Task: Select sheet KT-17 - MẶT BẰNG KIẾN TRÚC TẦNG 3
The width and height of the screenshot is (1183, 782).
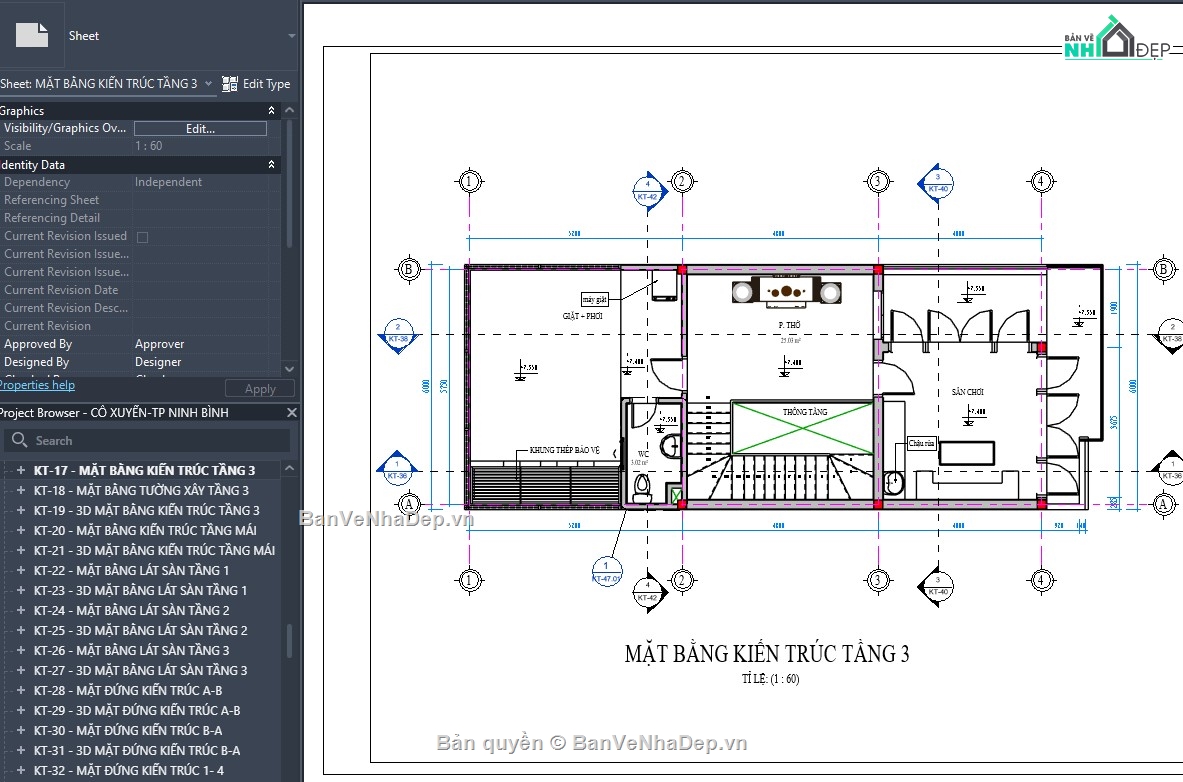Action: coord(144,470)
